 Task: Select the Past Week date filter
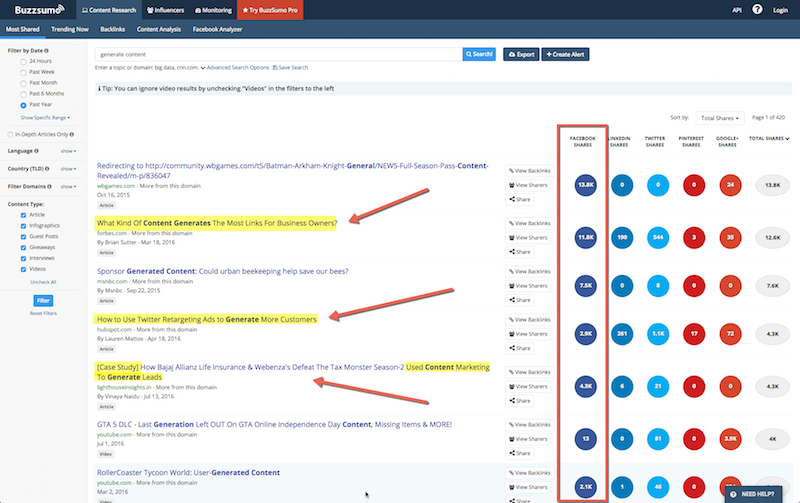pos(23,72)
